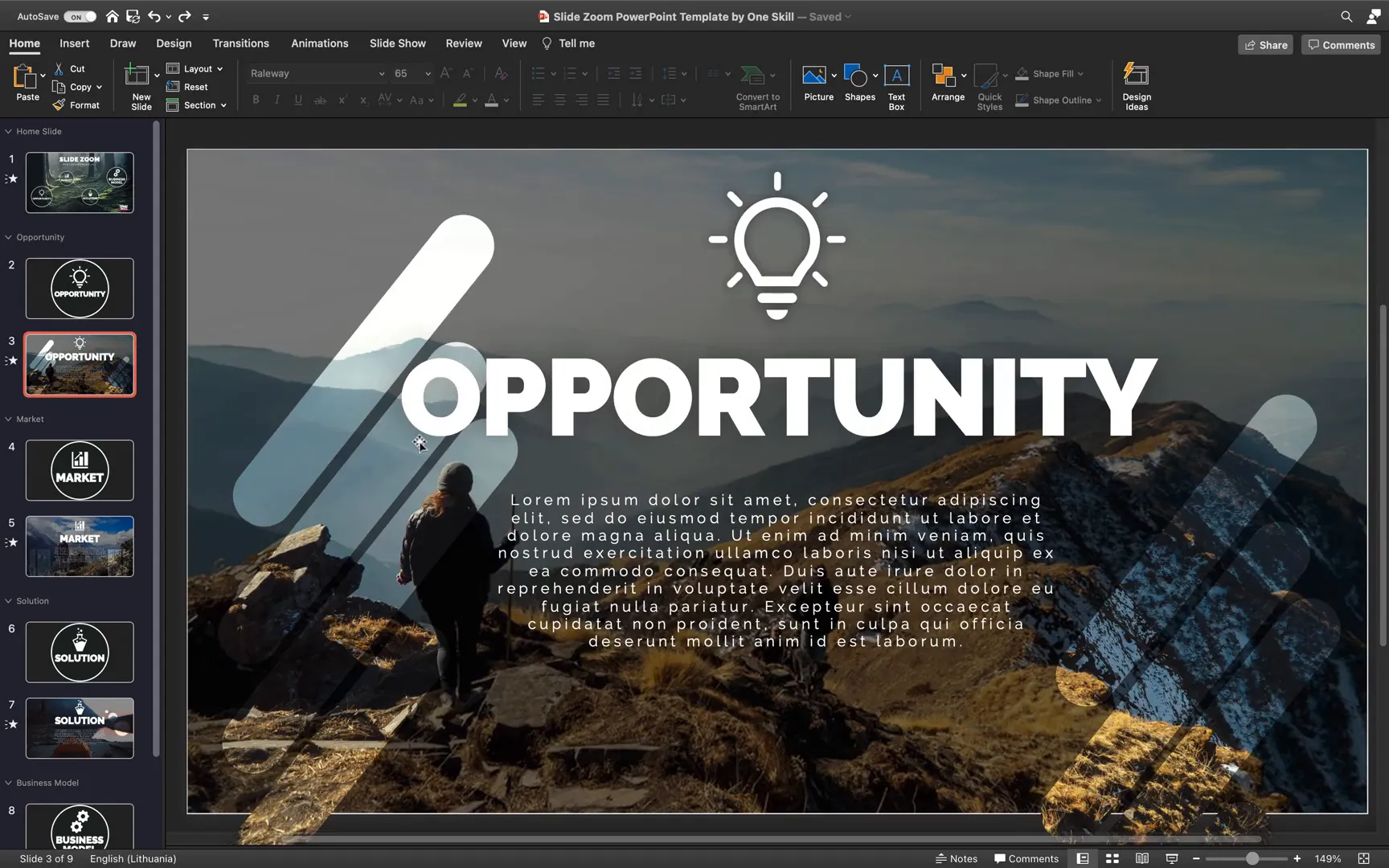Collapse the Home Slide section

8,131
